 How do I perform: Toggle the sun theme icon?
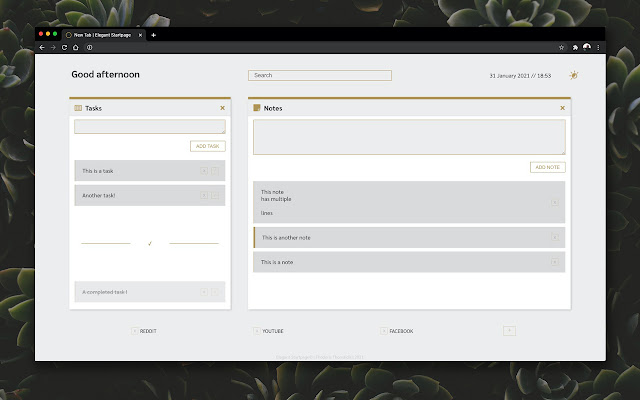573,75
